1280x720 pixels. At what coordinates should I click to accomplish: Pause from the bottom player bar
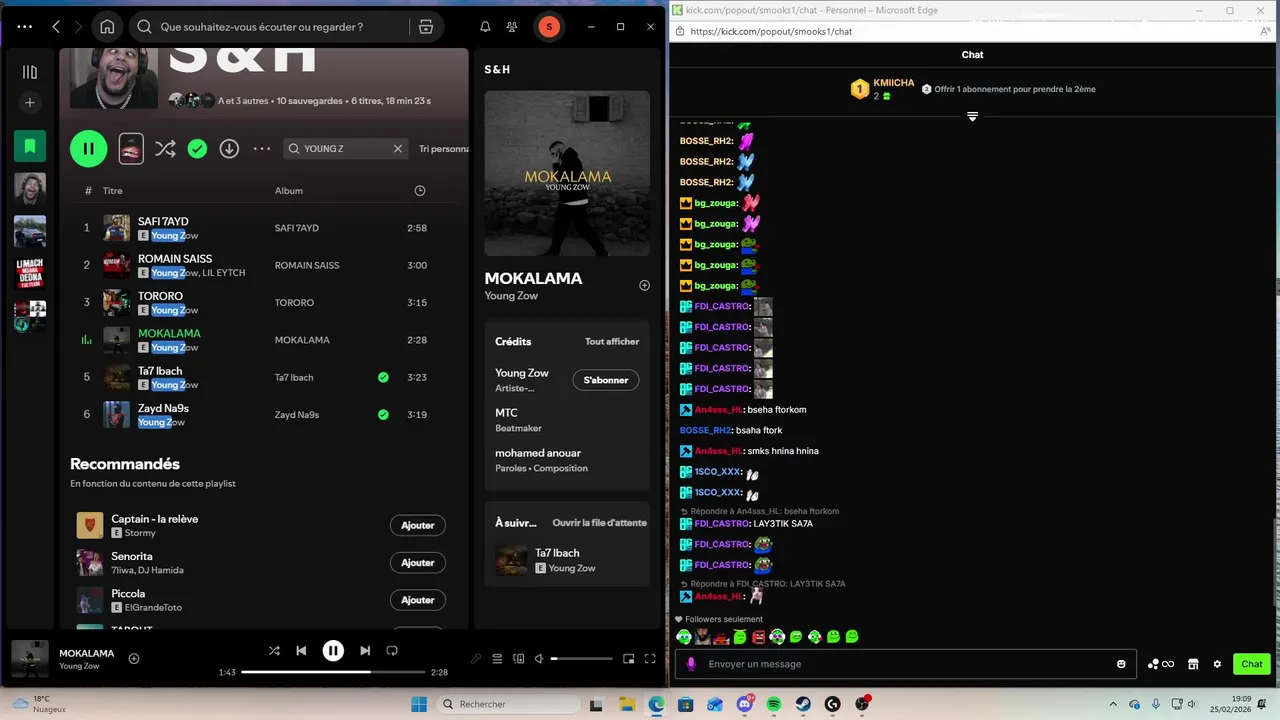(x=333, y=651)
